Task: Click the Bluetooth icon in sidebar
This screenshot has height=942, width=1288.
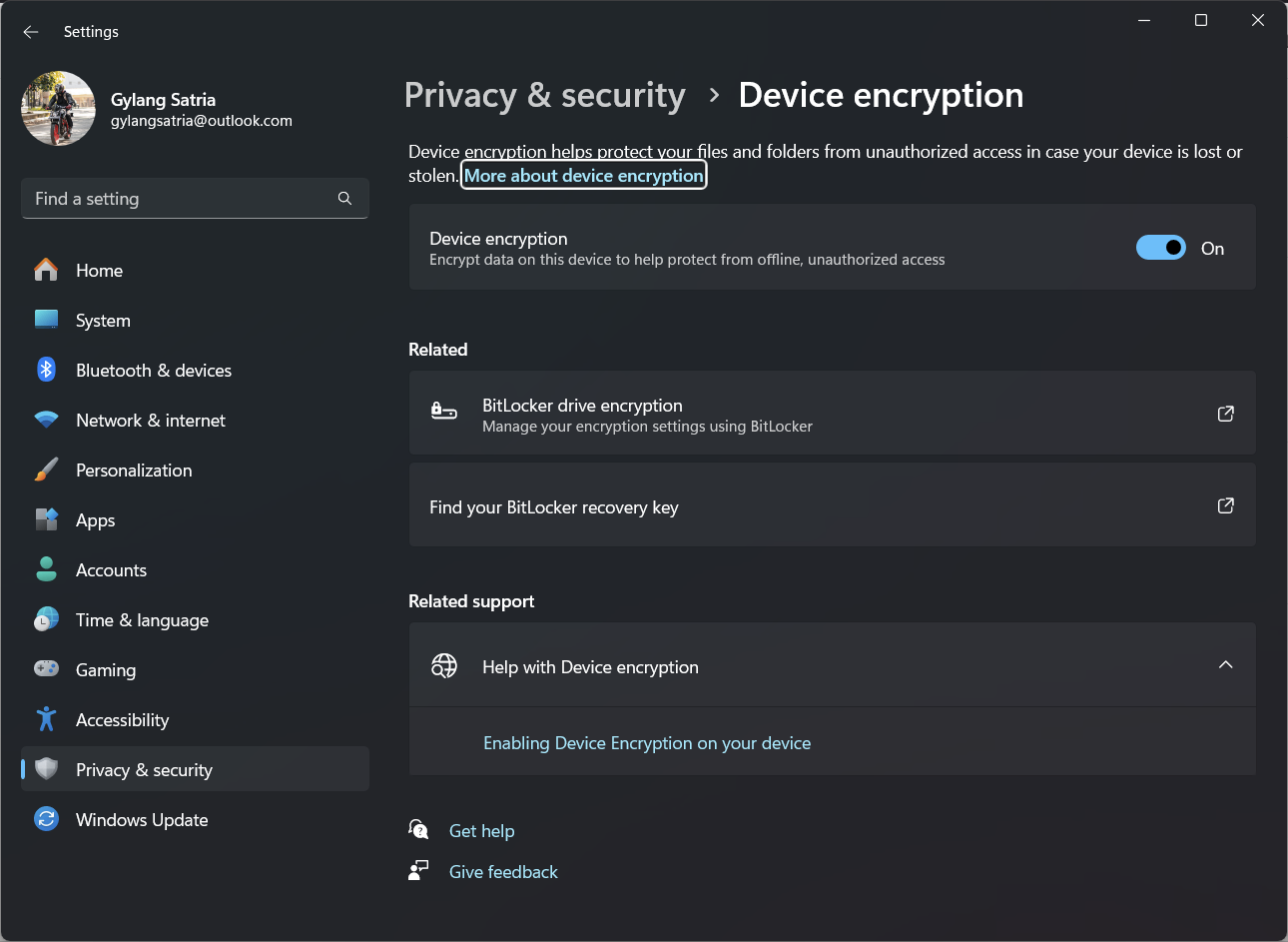Action: click(46, 370)
